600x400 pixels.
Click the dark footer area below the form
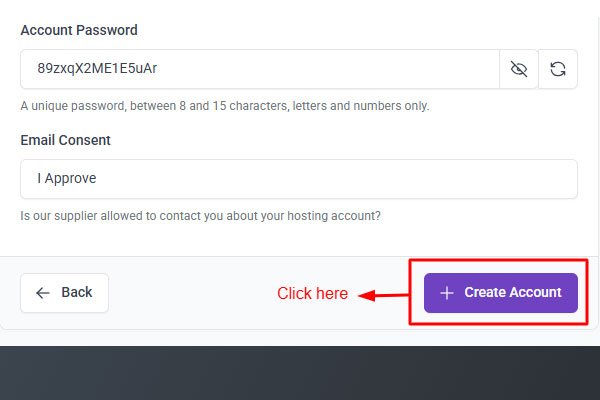tap(300, 375)
